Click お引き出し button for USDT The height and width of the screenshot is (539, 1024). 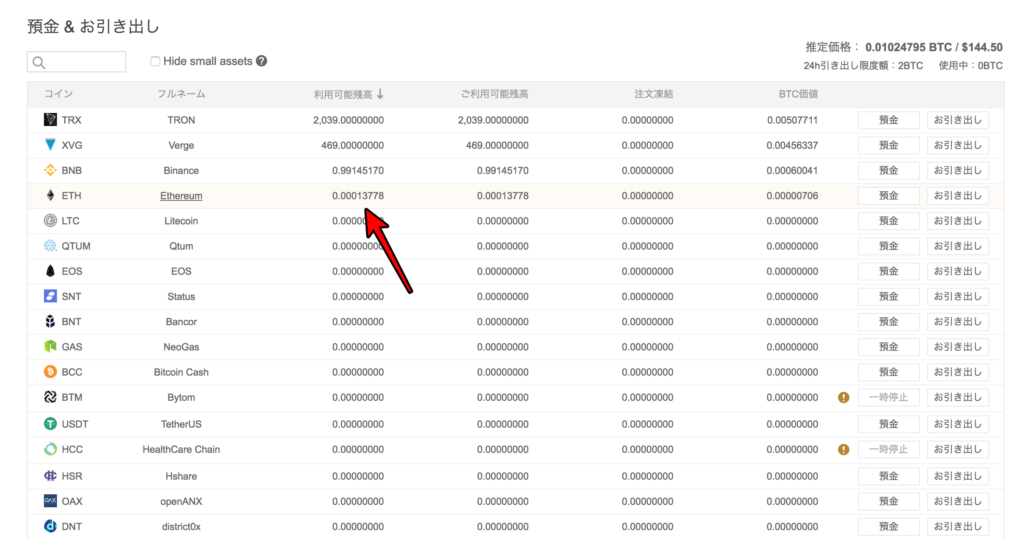[x=957, y=424]
